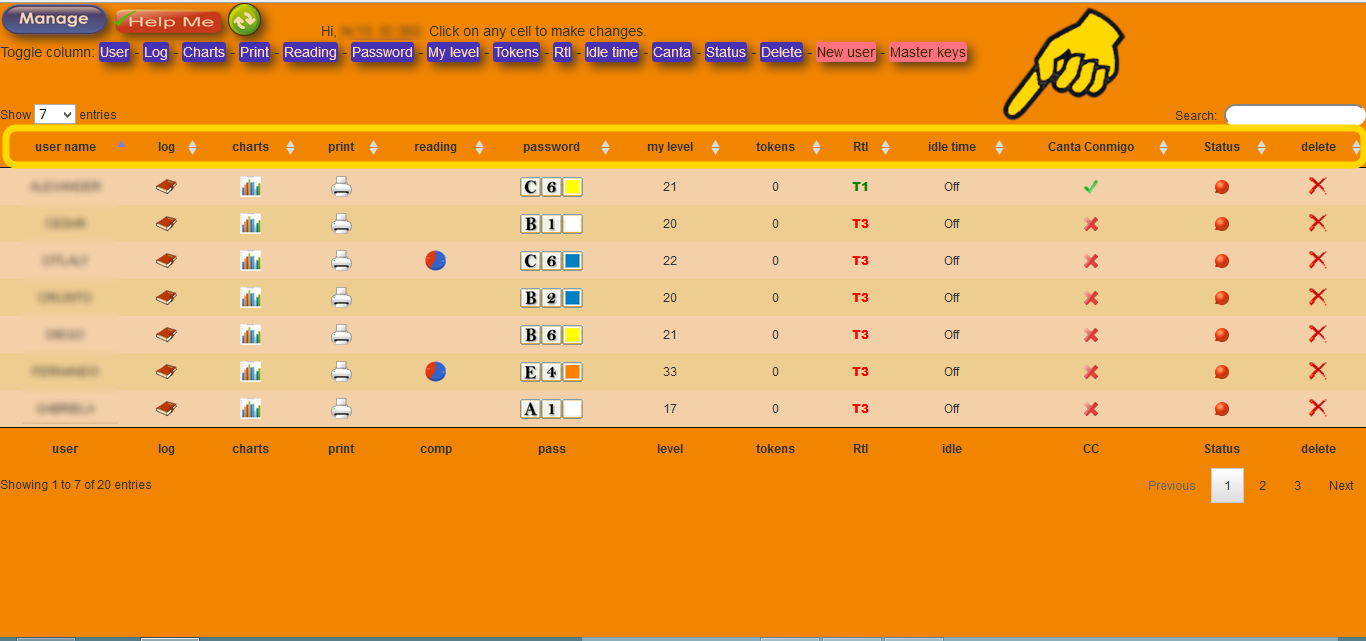Click the printer icon in the T1 row
The image size is (1366, 641).
tap(341, 187)
